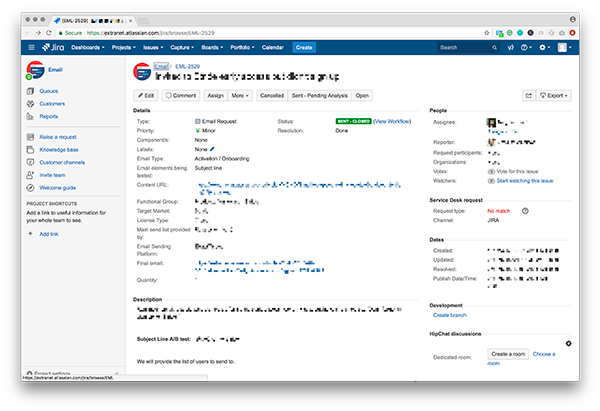Open HipChat discussions settings gear

click(x=568, y=344)
